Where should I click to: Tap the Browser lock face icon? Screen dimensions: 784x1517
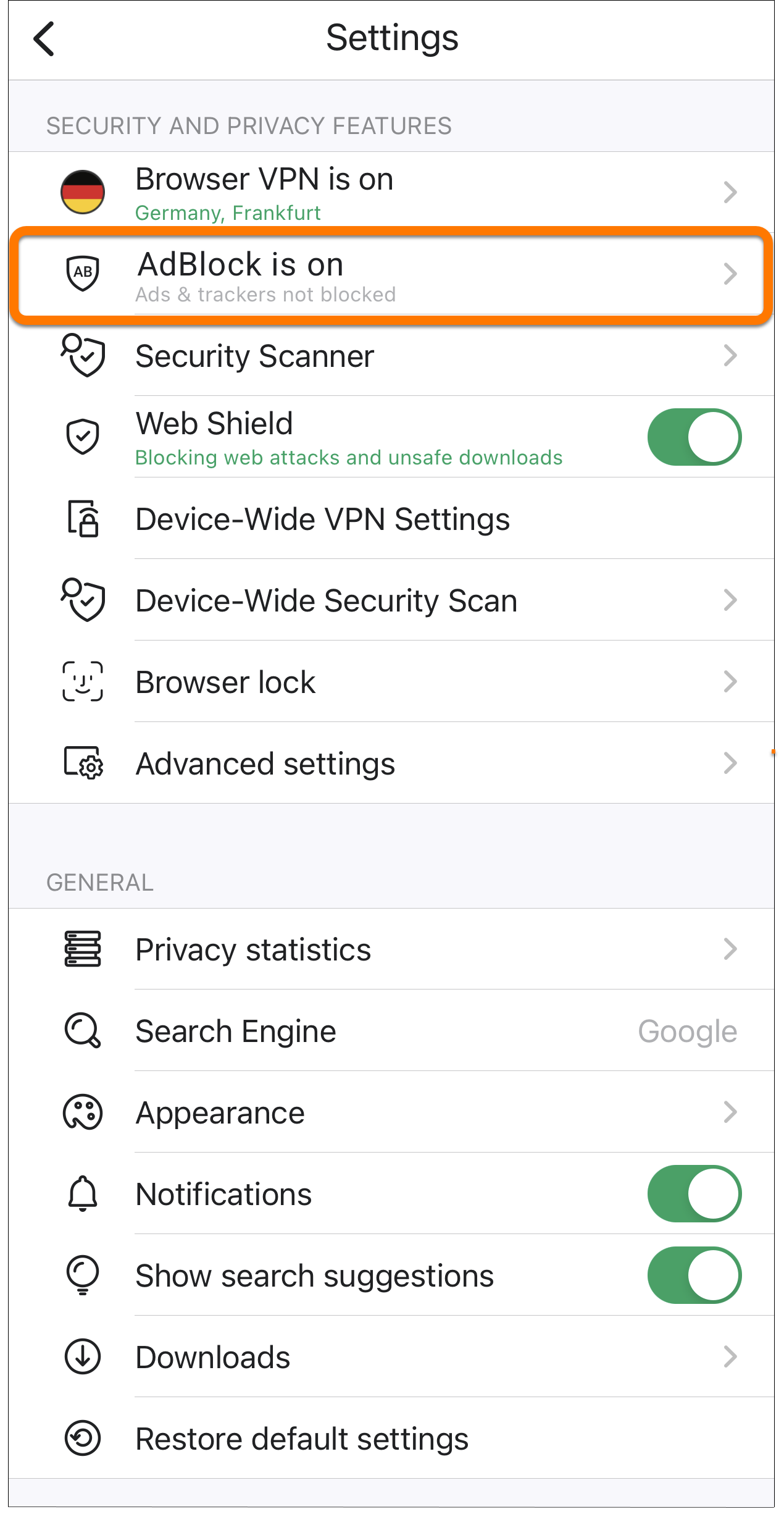(x=83, y=681)
